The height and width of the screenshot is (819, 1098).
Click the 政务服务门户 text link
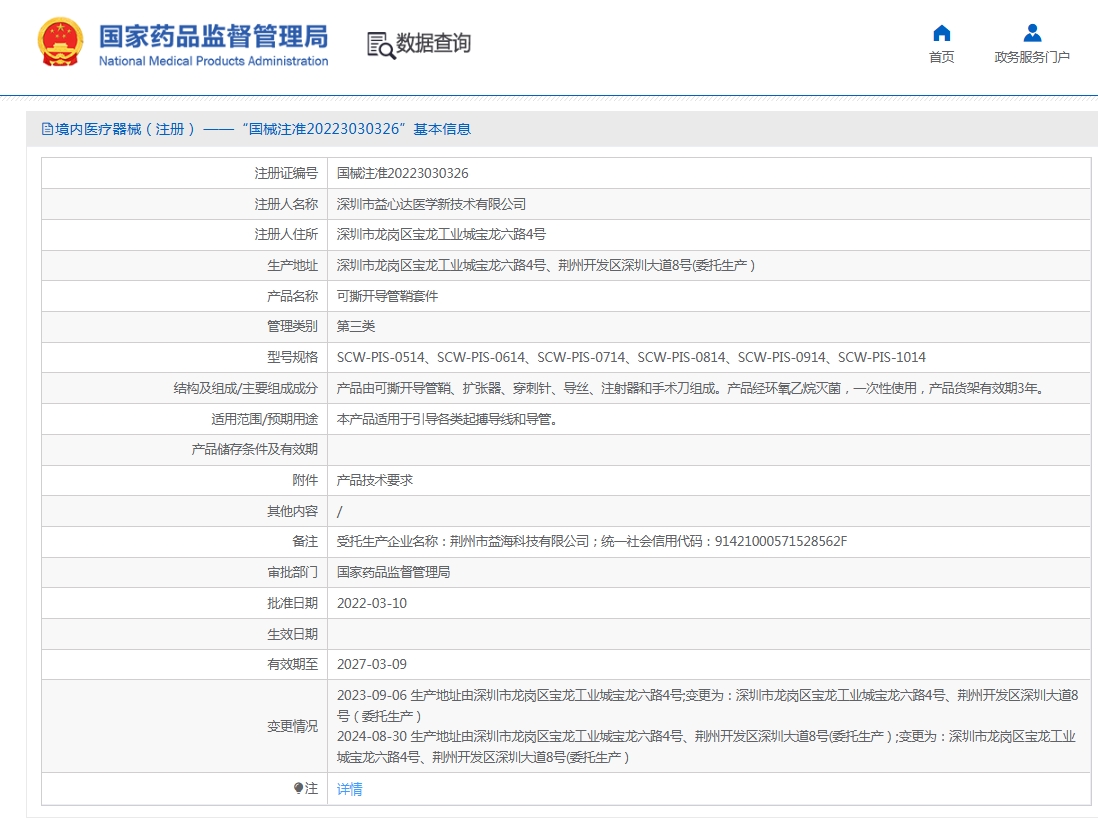coord(1032,57)
